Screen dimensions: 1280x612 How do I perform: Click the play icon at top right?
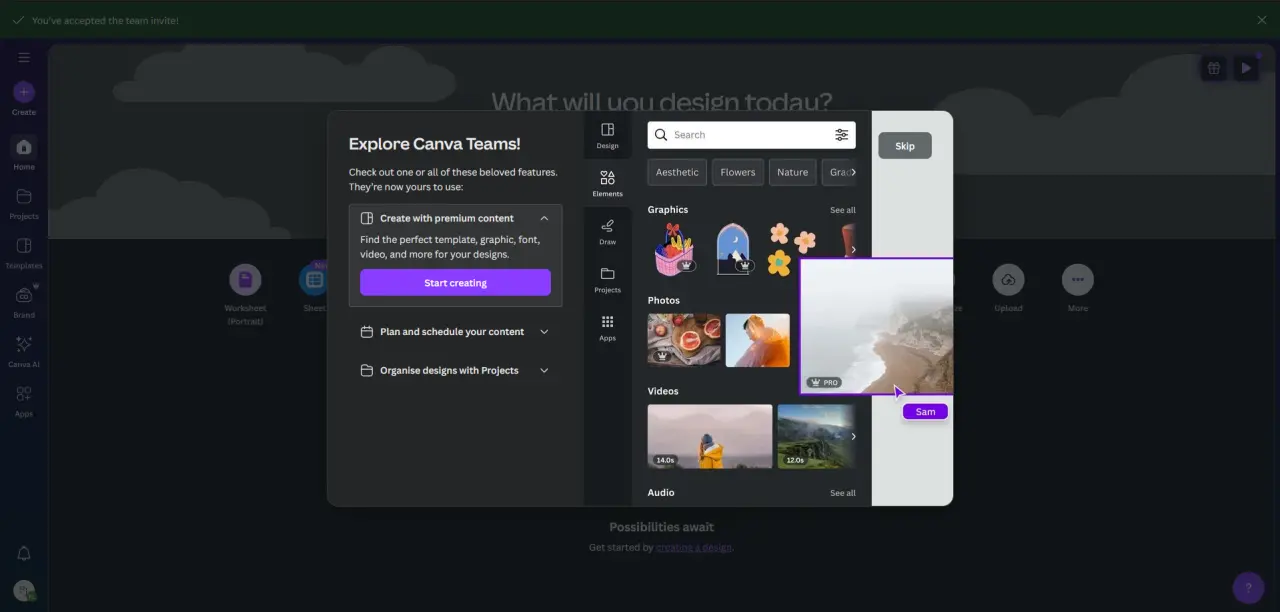tap(1246, 68)
